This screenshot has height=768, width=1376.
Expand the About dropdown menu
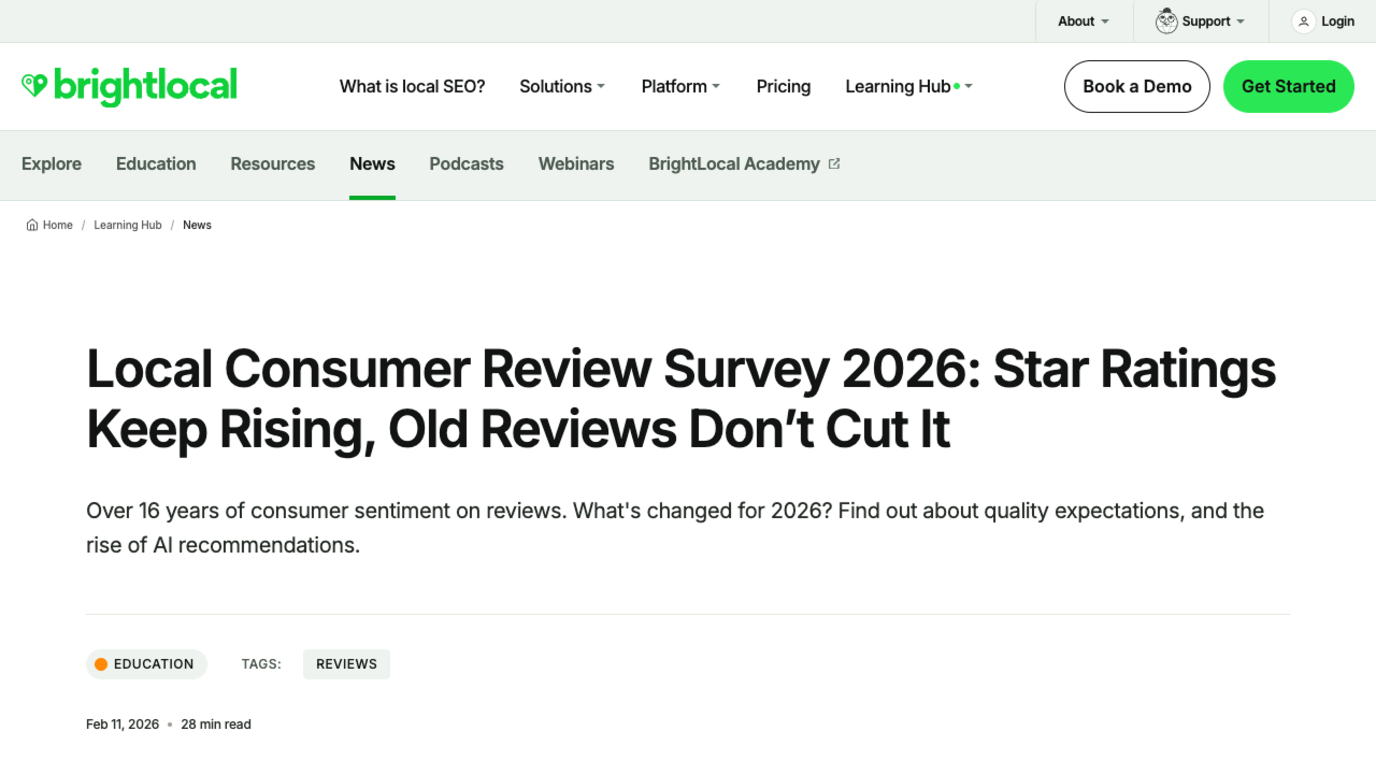click(x=1084, y=21)
